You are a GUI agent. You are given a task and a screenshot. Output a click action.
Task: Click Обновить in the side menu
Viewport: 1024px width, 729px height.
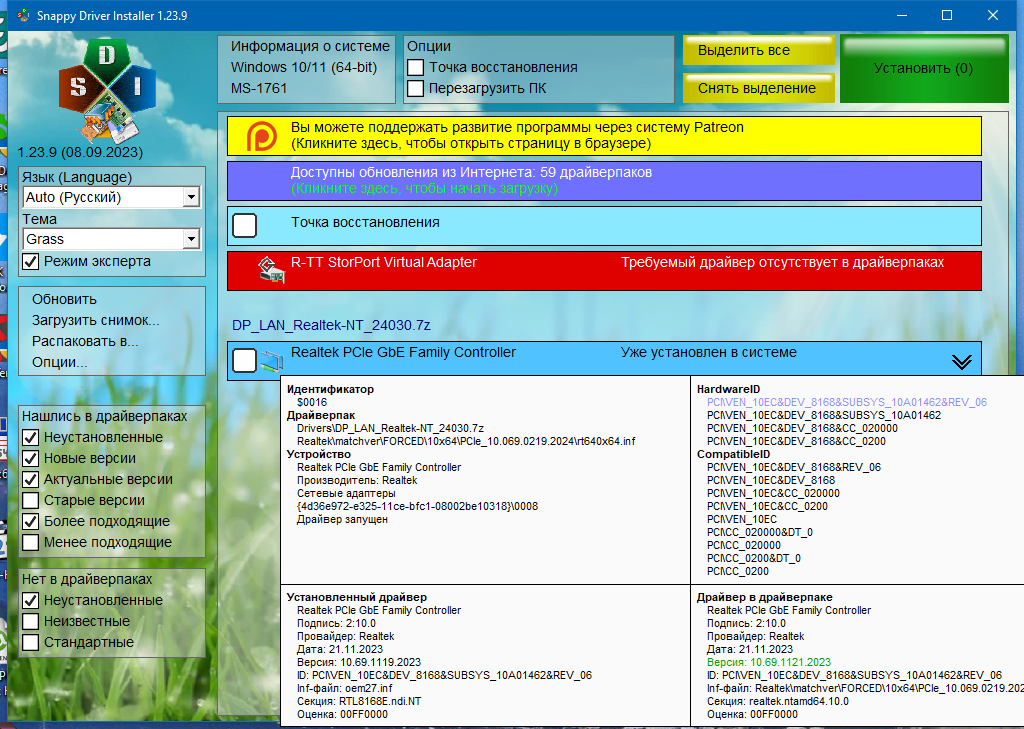pos(64,299)
